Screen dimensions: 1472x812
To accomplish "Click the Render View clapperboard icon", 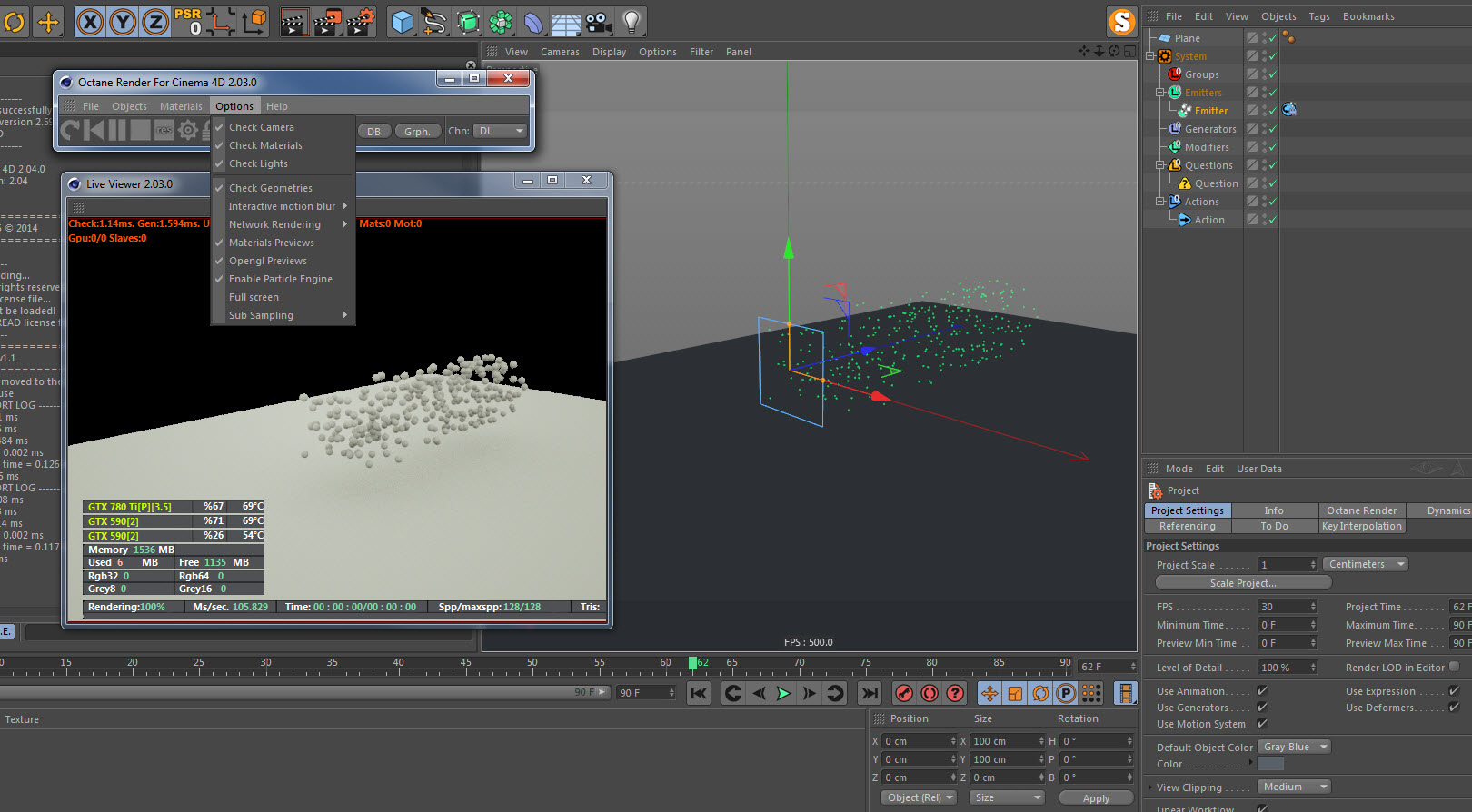I will 293,22.
